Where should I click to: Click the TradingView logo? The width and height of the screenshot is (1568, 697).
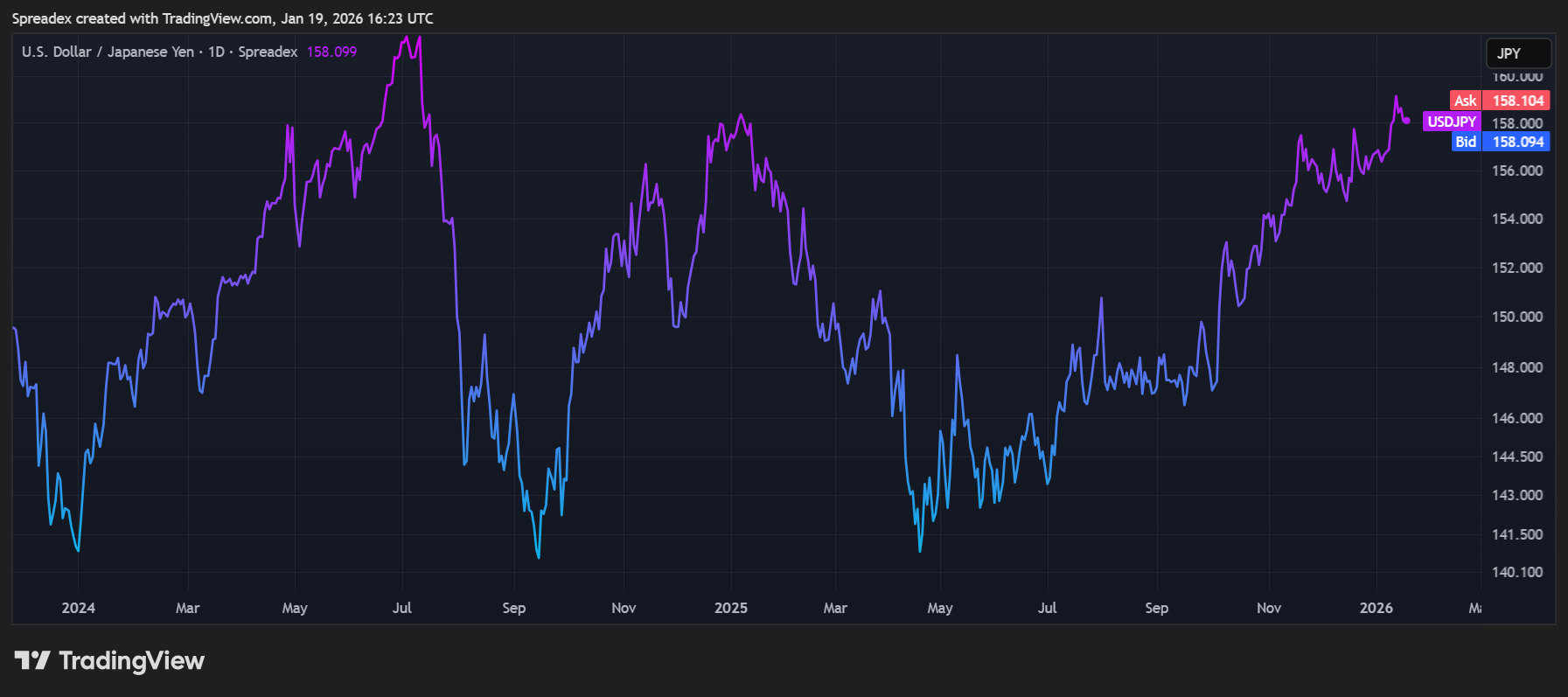coord(109,660)
